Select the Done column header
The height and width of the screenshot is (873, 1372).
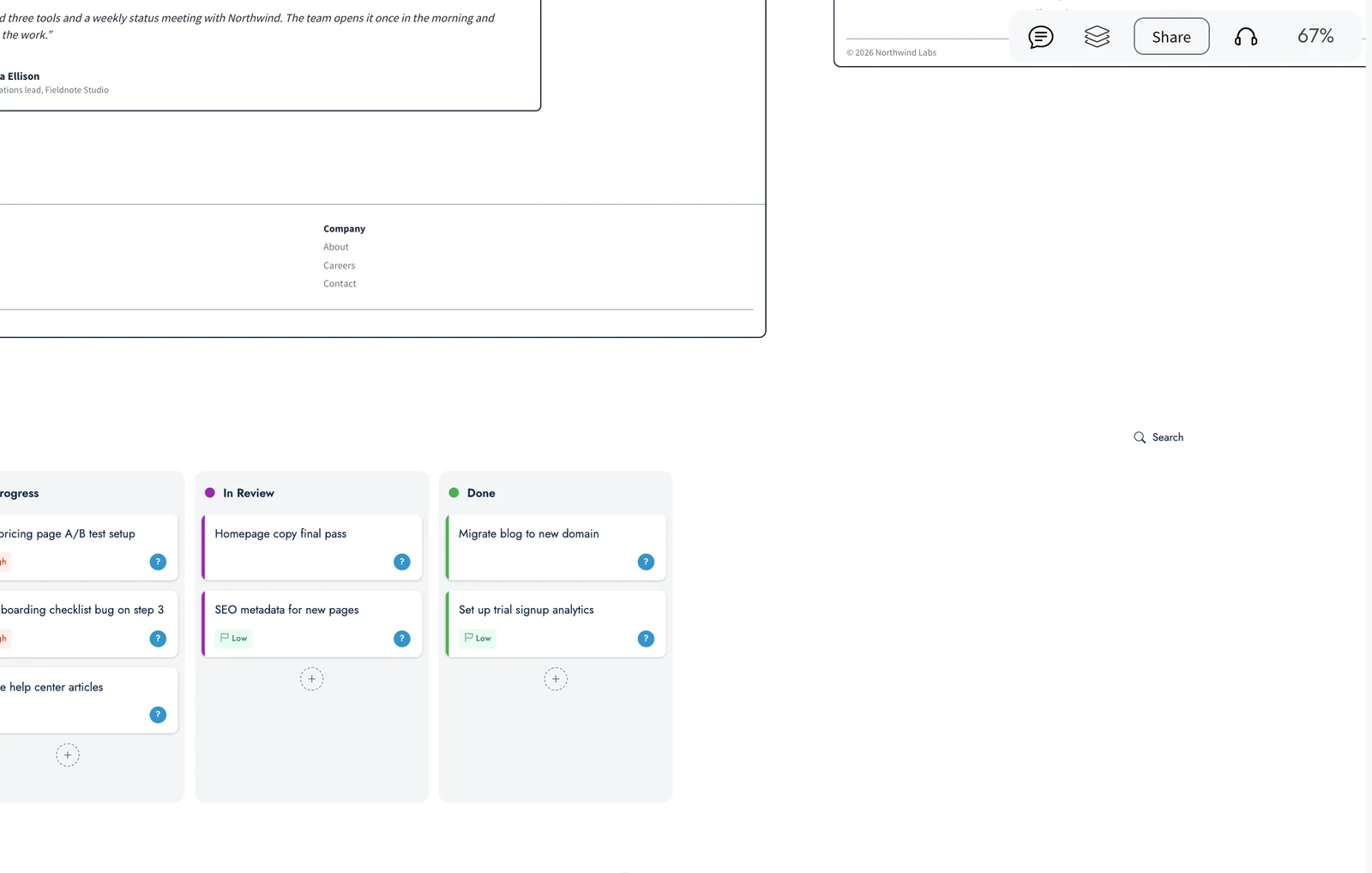481,493
